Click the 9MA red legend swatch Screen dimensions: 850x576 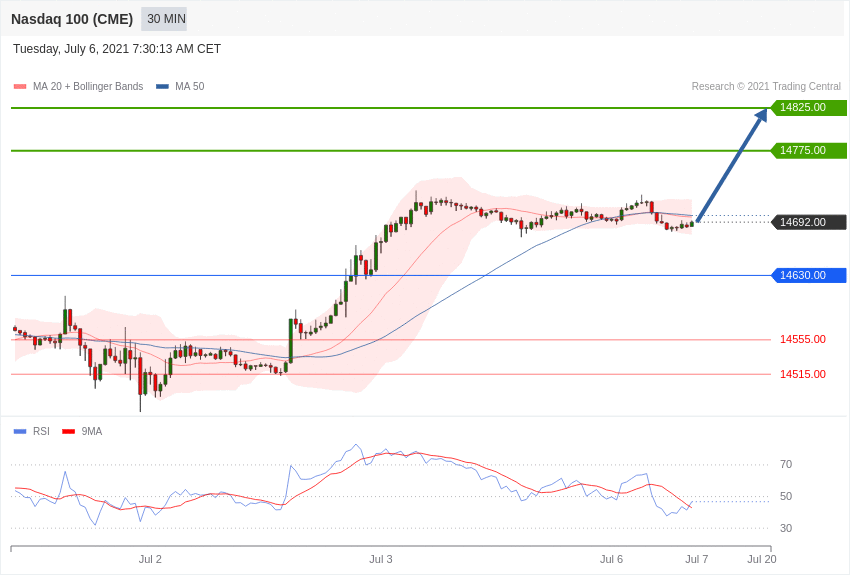tap(68, 431)
